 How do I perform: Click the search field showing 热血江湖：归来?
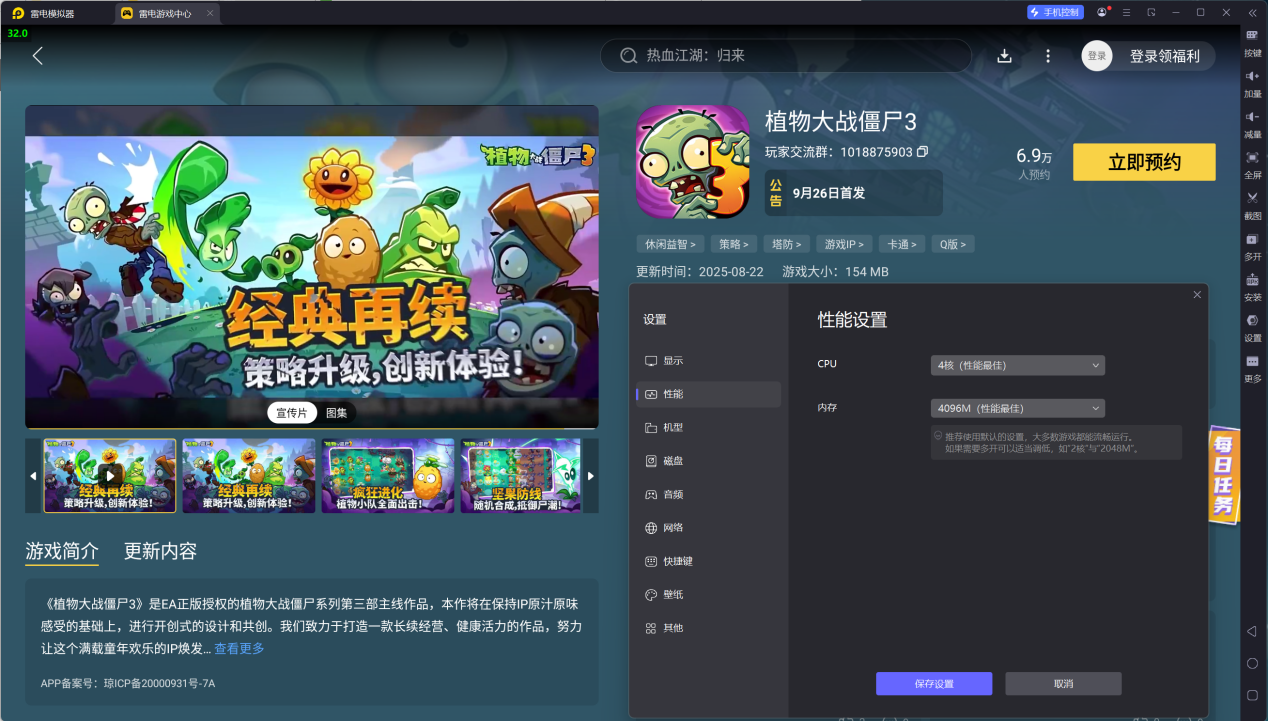point(786,56)
